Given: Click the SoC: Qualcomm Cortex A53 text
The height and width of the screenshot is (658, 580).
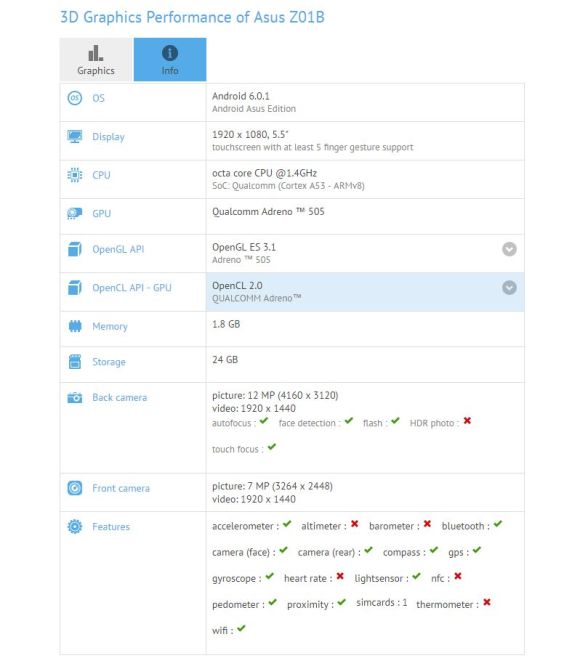Looking at the screenshot, I should point(288,186).
